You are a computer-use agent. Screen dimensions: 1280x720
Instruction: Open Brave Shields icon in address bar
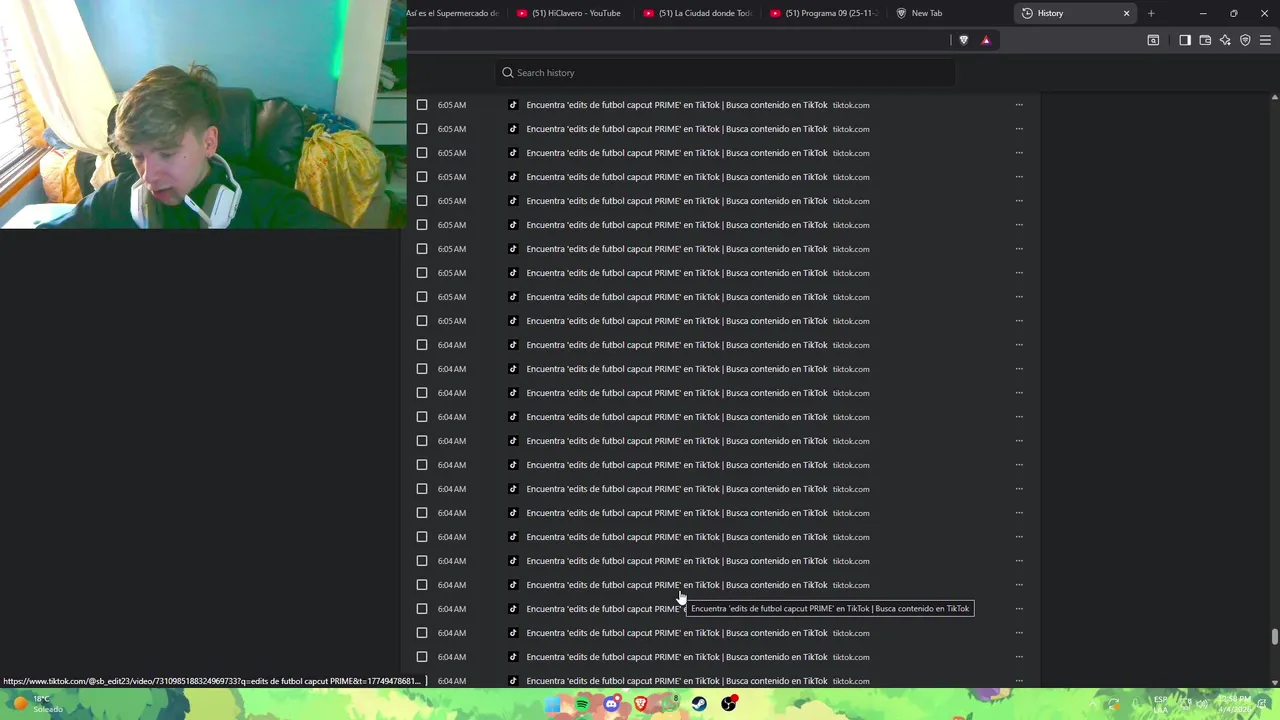963,40
